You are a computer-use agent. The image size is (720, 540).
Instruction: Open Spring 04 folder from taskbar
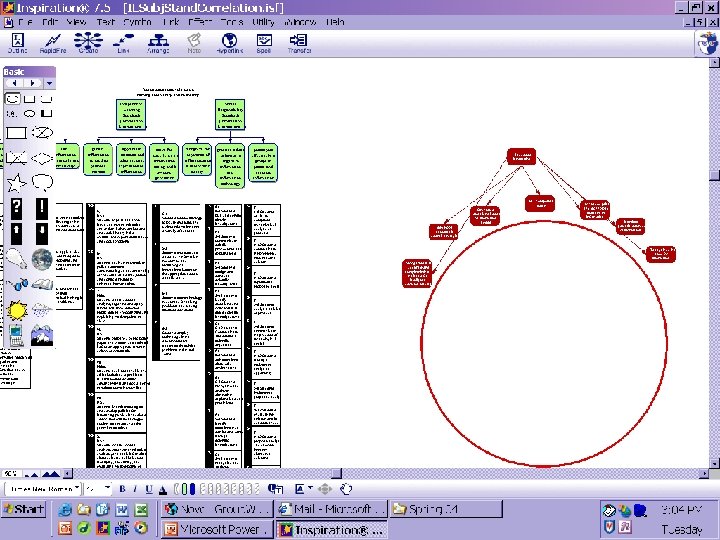[x=445, y=509]
